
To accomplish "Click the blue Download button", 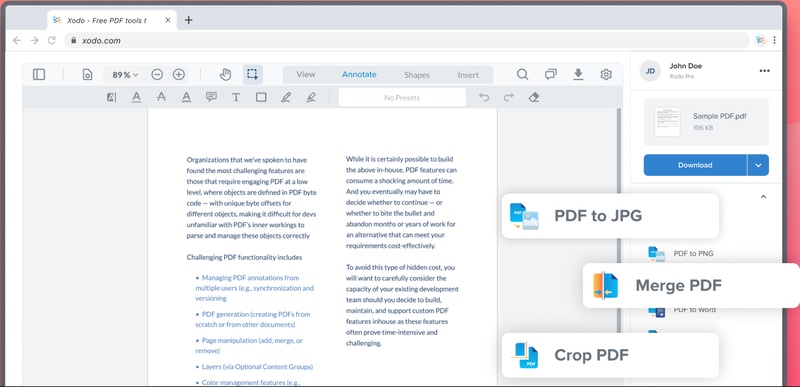I will [695, 165].
